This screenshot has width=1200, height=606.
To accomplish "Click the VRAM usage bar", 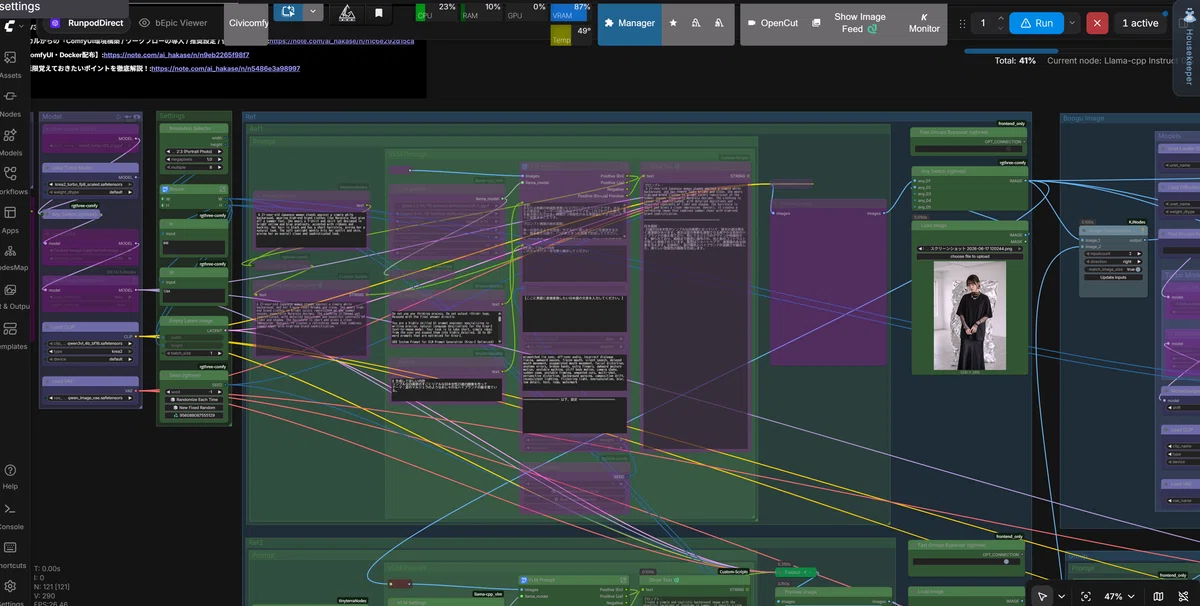I will click(573, 11).
